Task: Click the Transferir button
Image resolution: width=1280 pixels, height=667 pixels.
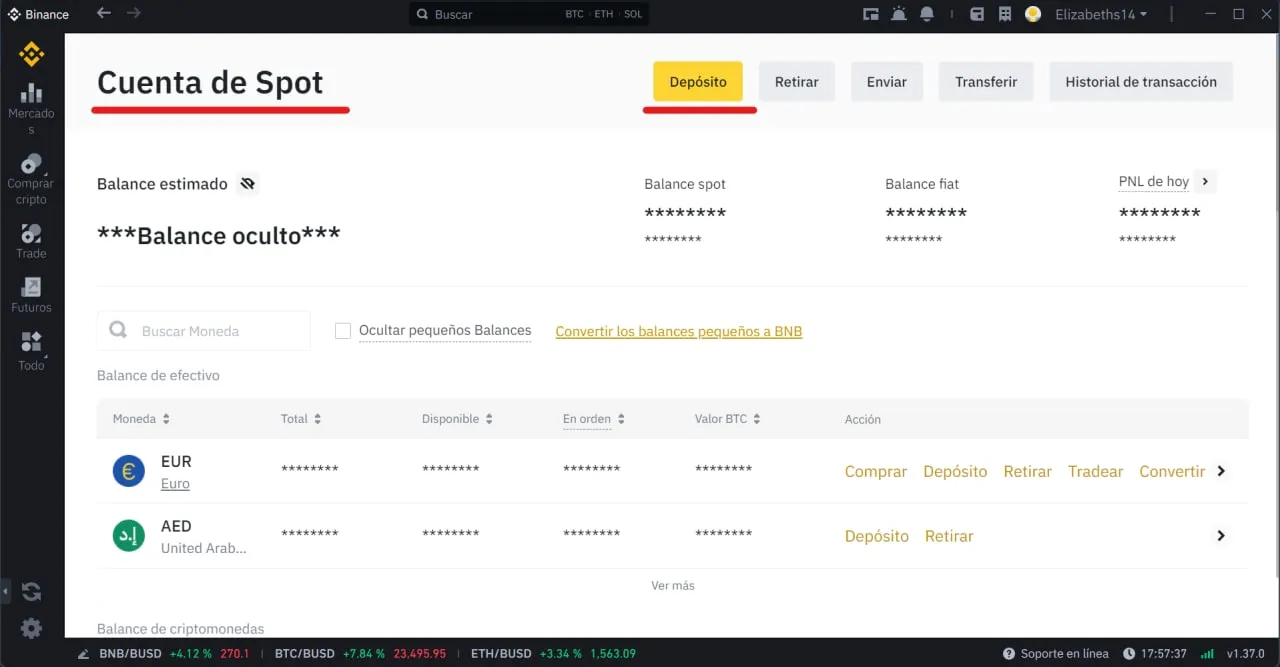Action: (986, 82)
